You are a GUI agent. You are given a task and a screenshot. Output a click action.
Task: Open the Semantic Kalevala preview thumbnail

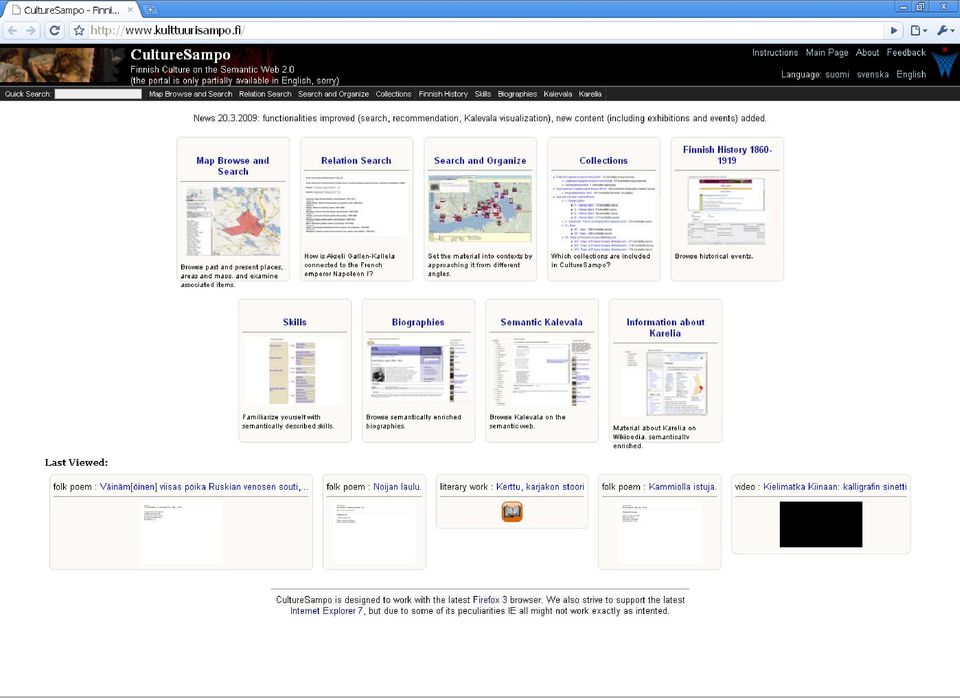tap(542, 373)
